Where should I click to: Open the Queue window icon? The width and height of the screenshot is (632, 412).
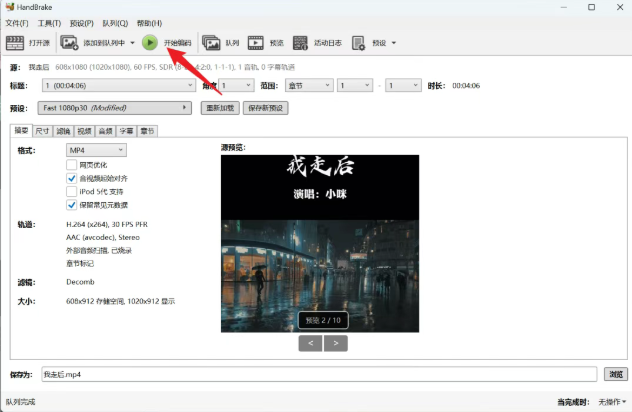(x=211, y=43)
